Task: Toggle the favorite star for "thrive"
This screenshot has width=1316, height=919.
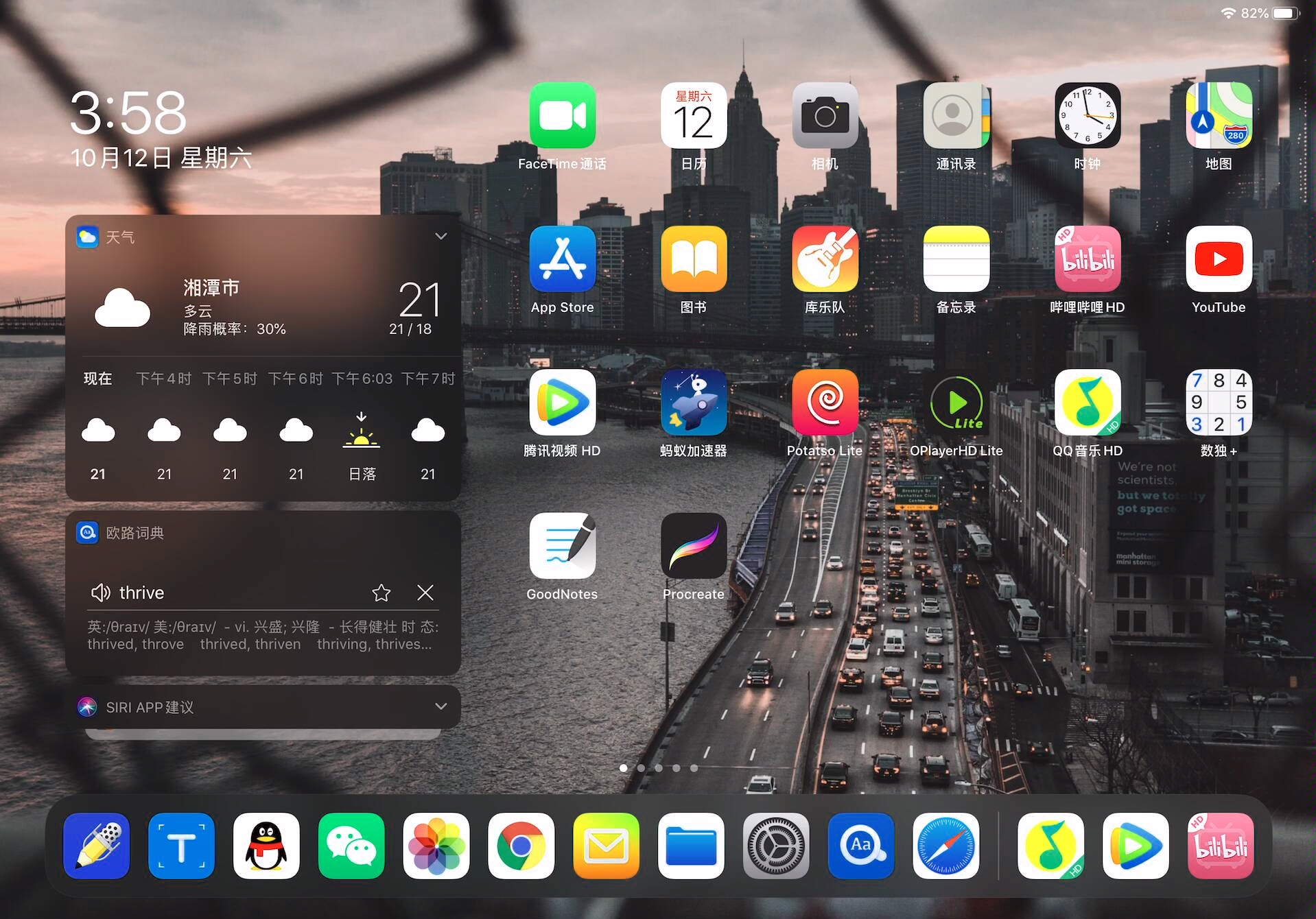Action: (x=381, y=593)
